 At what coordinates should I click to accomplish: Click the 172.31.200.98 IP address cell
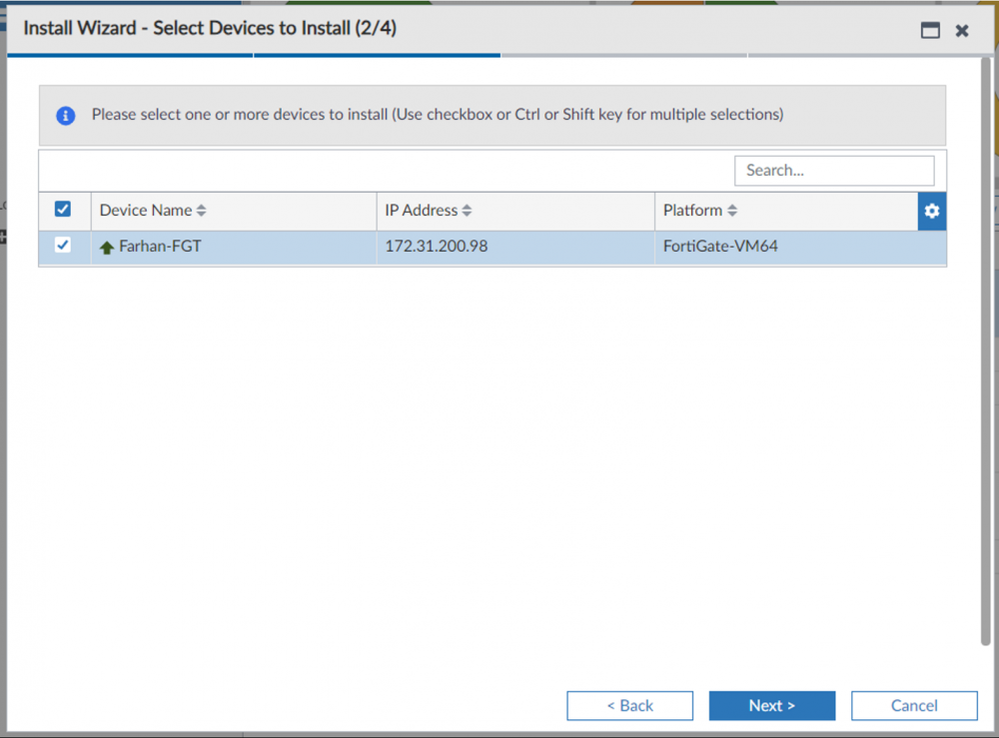436,246
